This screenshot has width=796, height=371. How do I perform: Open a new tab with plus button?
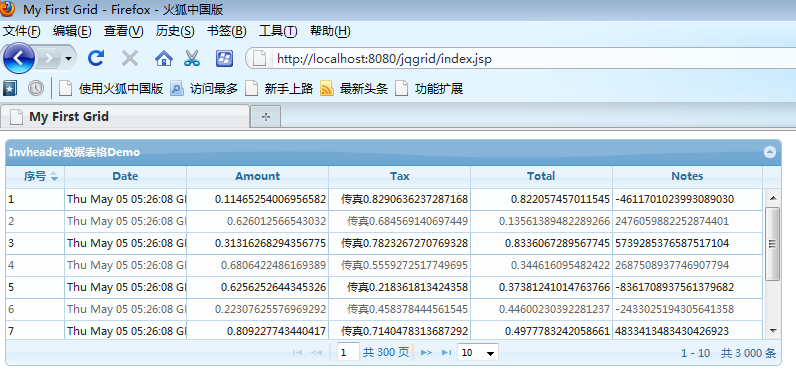266,117
